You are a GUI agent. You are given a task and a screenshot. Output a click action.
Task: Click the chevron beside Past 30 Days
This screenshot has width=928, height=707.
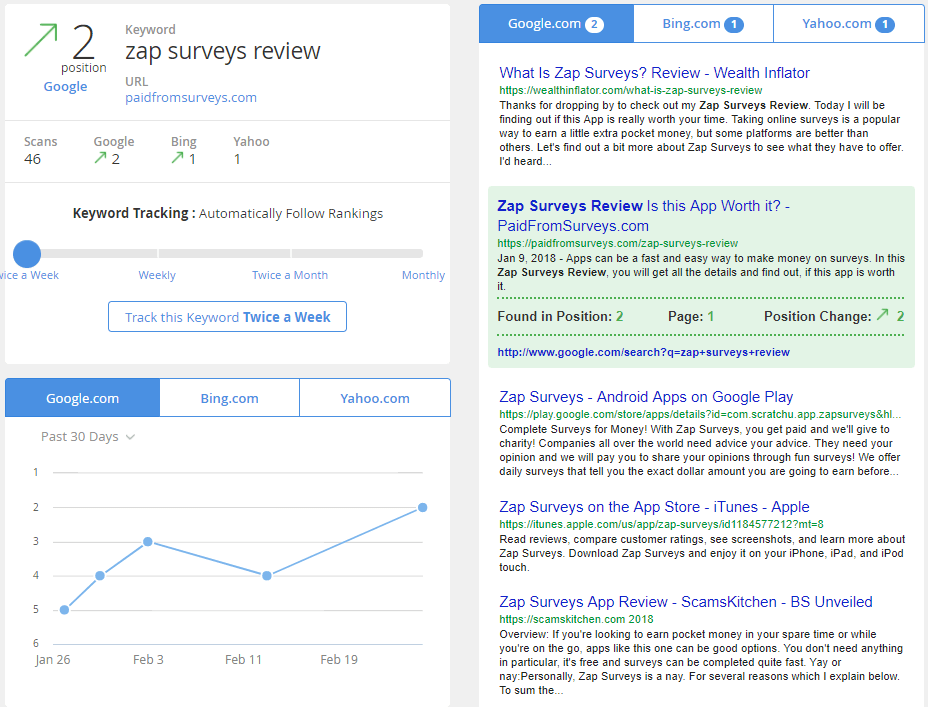[x=131, y=437]
